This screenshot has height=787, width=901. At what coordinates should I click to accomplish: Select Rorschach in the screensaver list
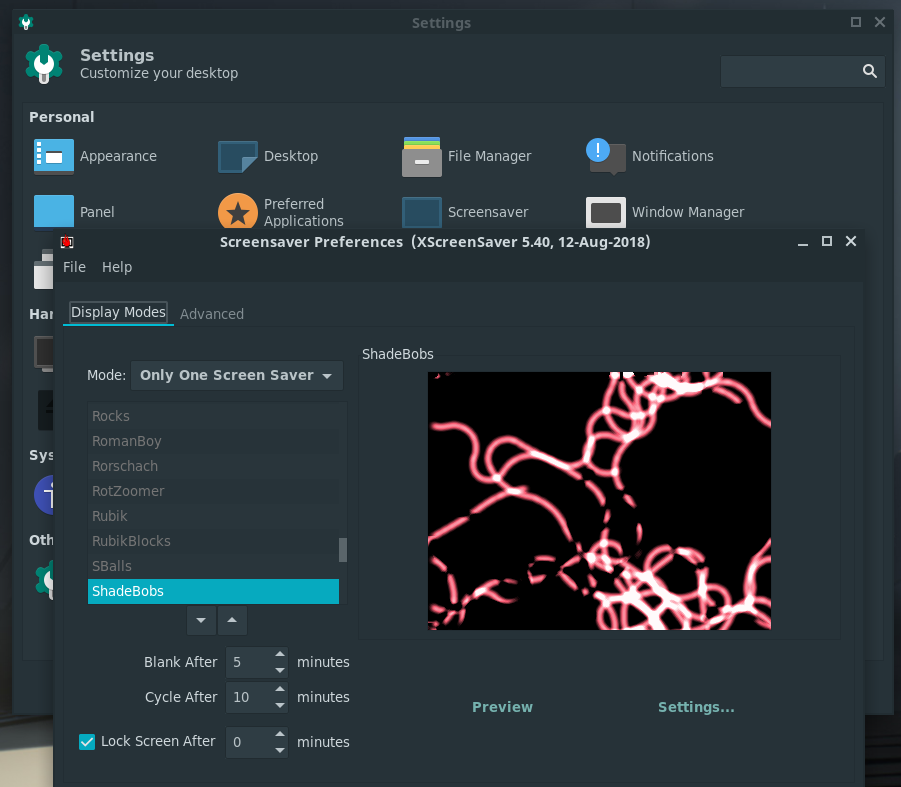125,466
